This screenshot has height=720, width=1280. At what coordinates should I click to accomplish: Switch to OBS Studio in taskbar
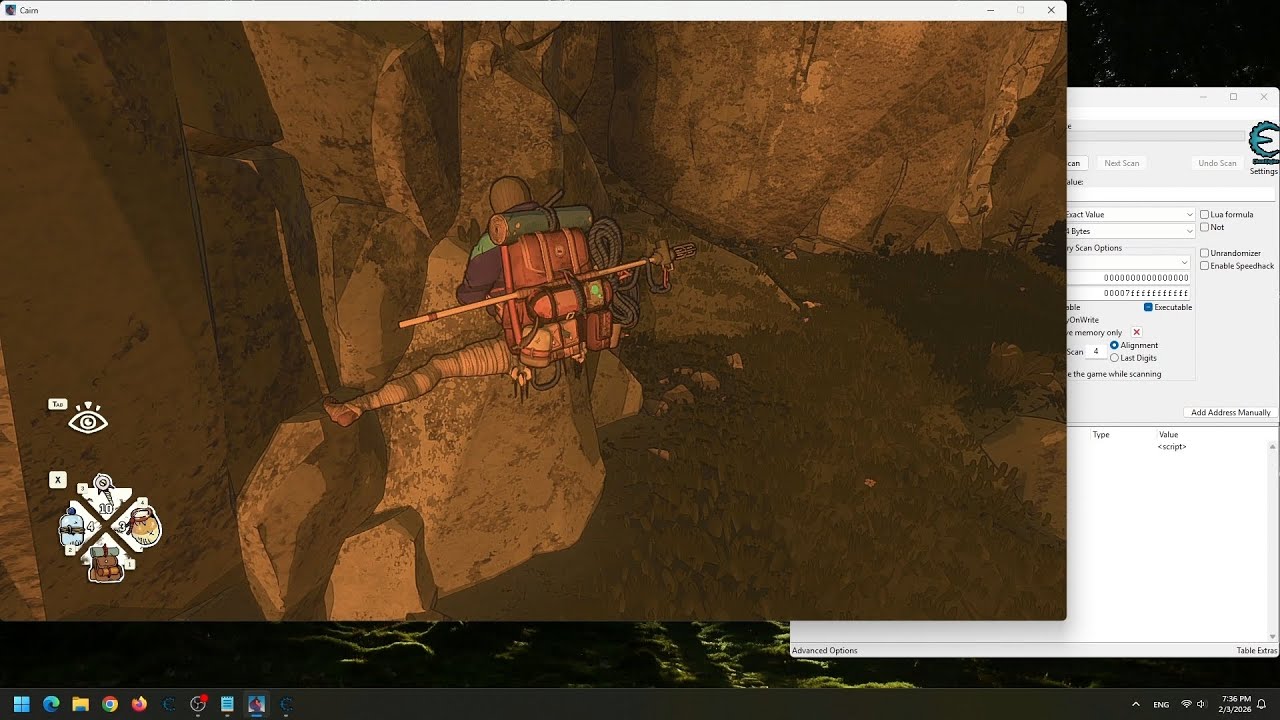coord(198,704)
